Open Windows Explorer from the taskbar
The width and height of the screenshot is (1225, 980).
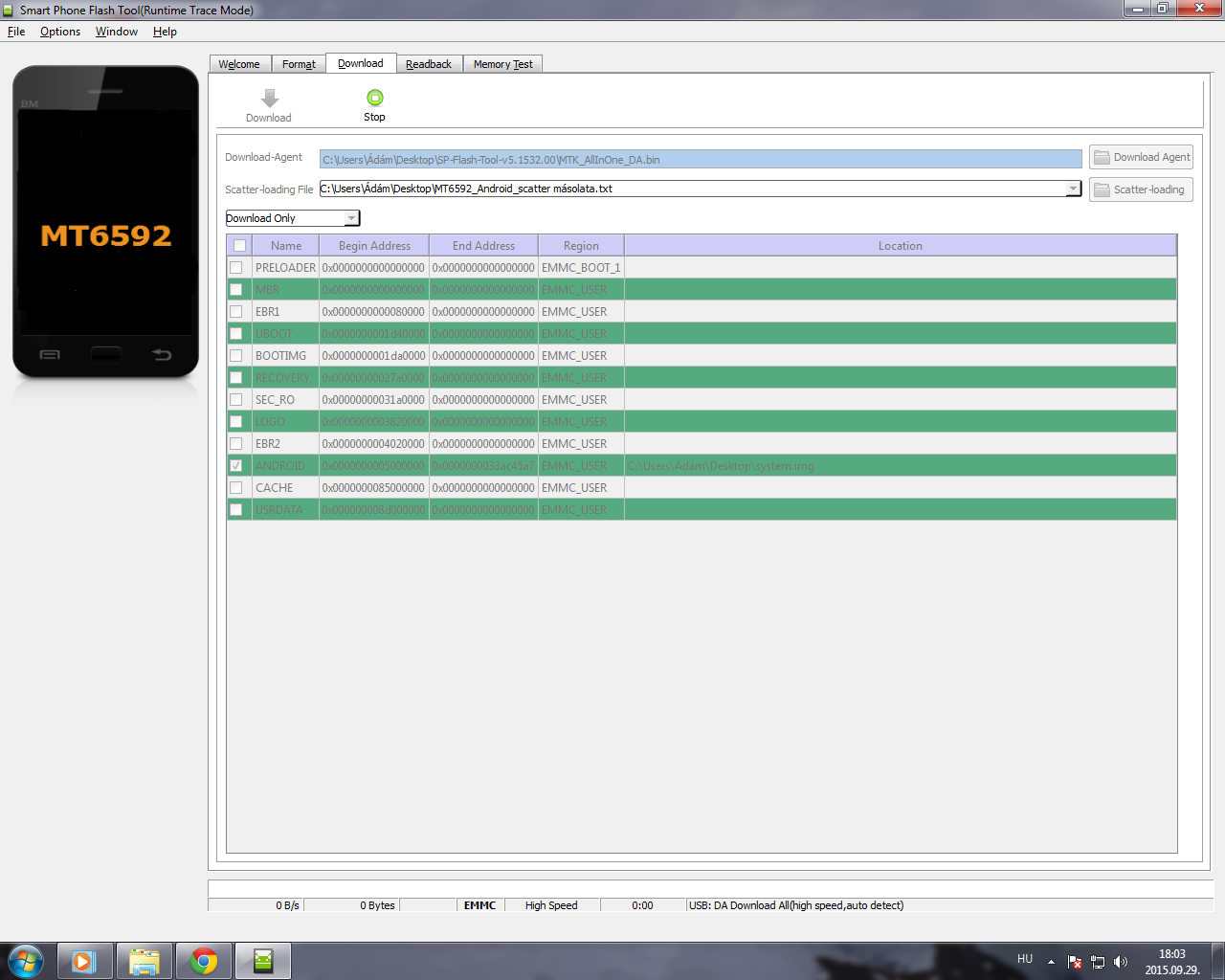[x=145, y=961]
